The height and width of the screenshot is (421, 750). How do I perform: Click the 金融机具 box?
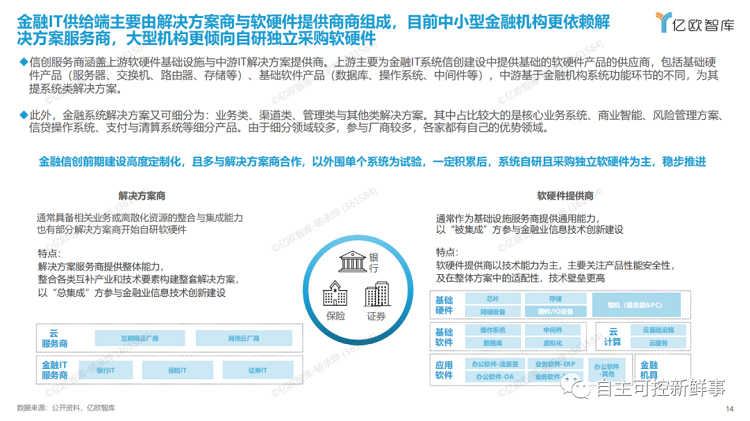pyautogui.click(x=648, y=367)
